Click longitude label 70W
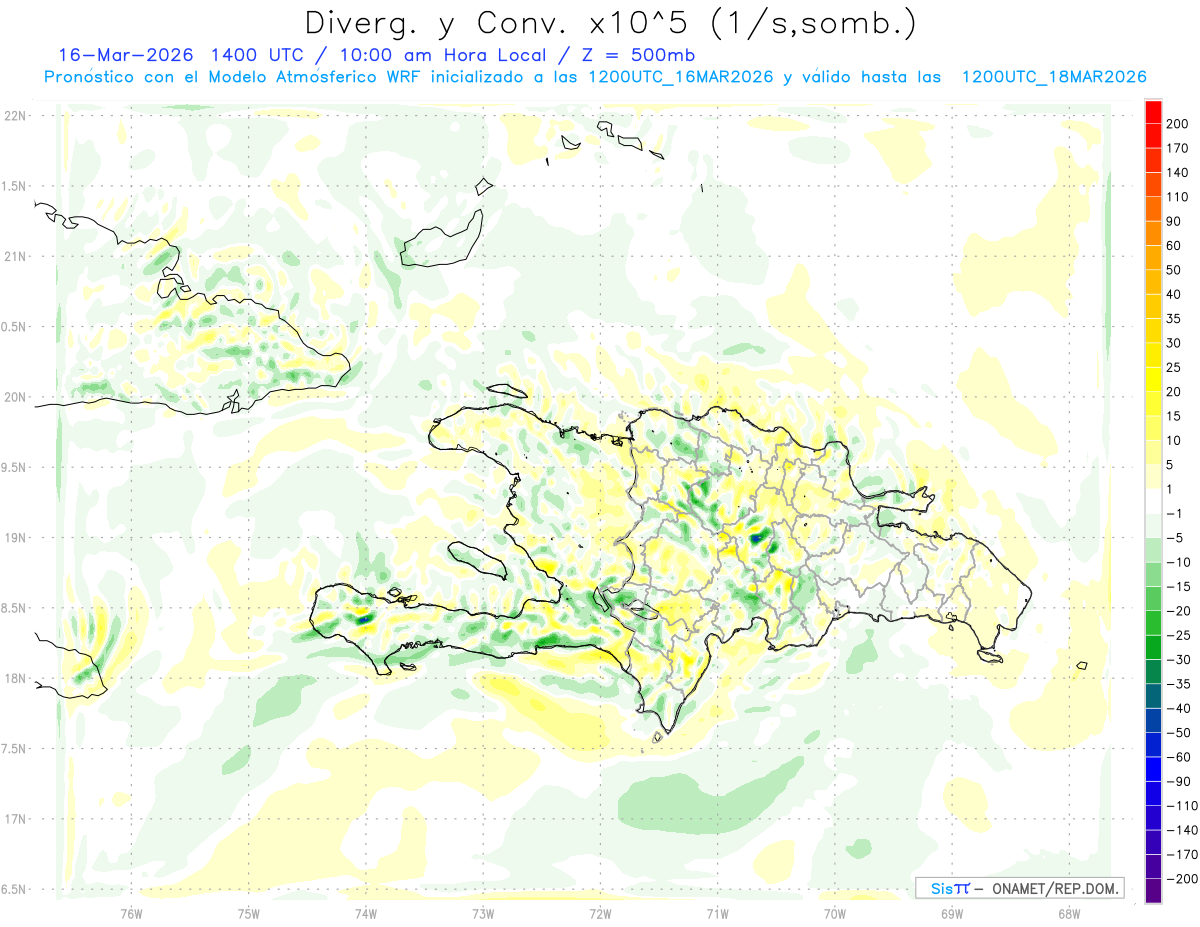 click(835, 914)
